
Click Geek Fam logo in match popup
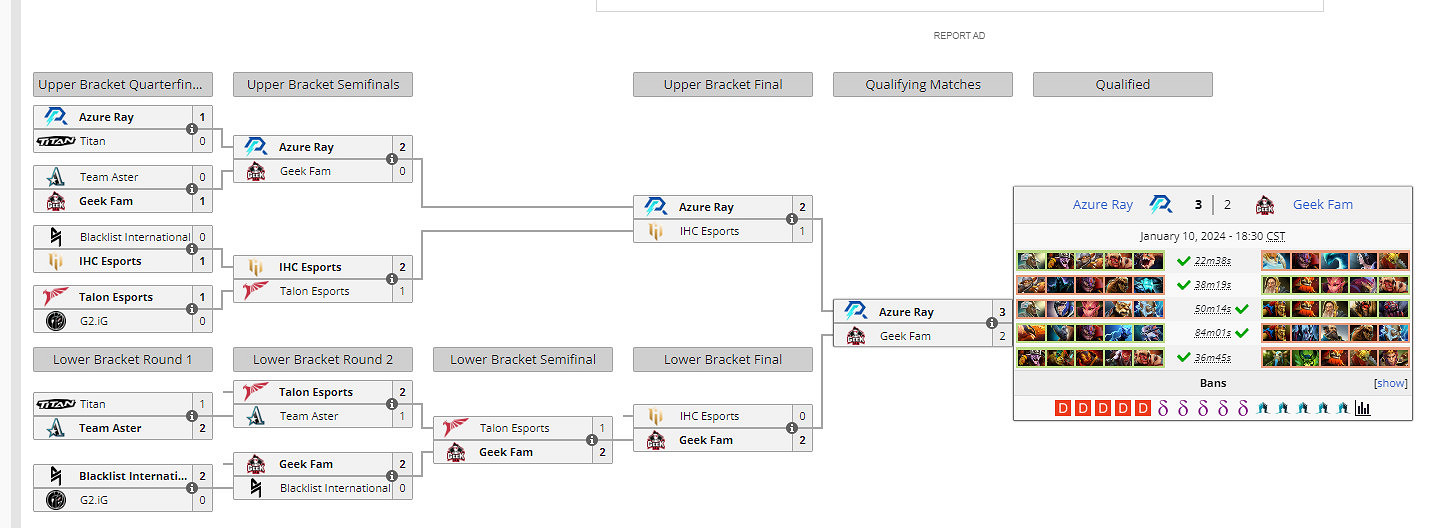pyautogui.click(x=1265, y=205)
